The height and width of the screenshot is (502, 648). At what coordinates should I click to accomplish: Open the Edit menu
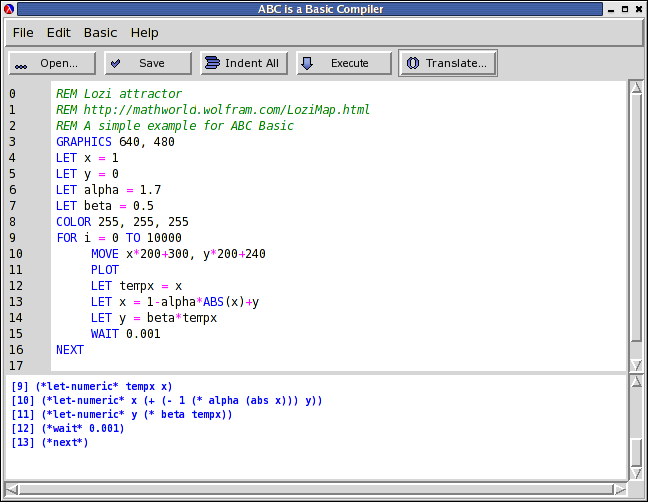pyautogui.click(x=59, y=33)
